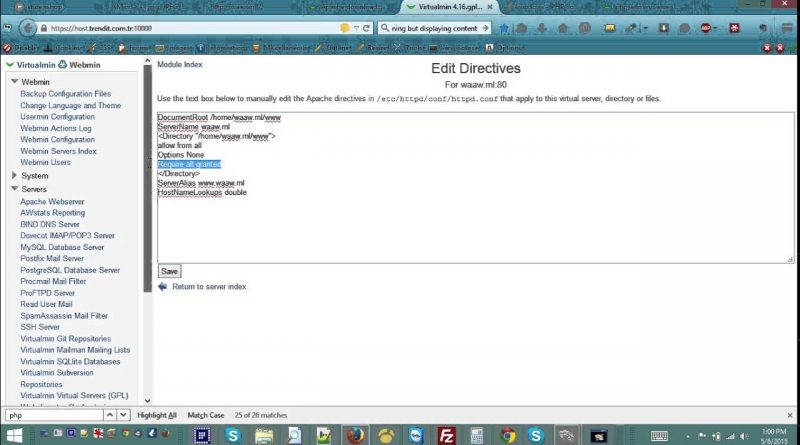The height and width of the screenshot is (445, 800).
Task: Switch to Firefox in the taskbar
Action: (x=356, y=435)
